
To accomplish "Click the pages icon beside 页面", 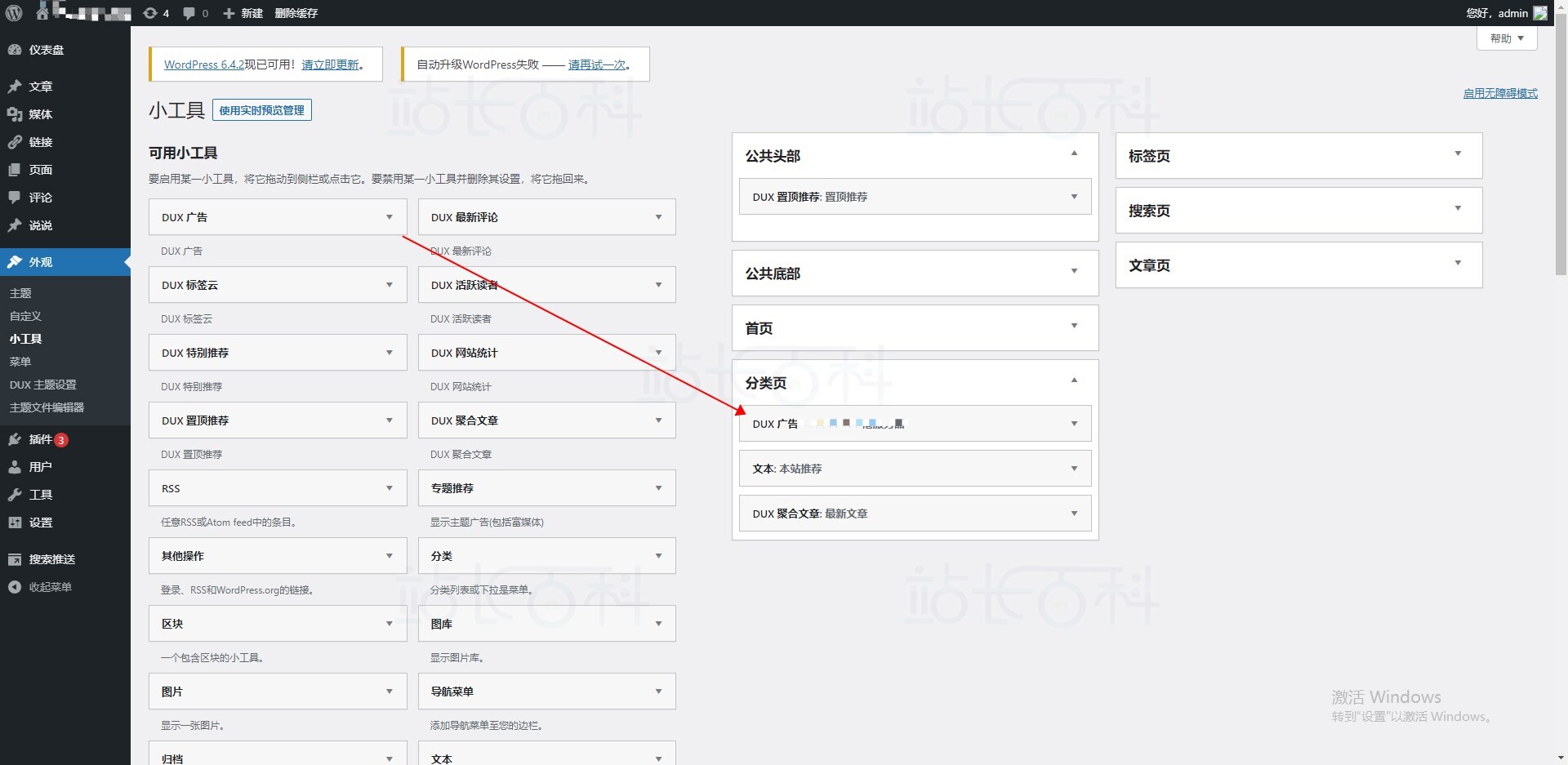I will click(x=15, y=170).
